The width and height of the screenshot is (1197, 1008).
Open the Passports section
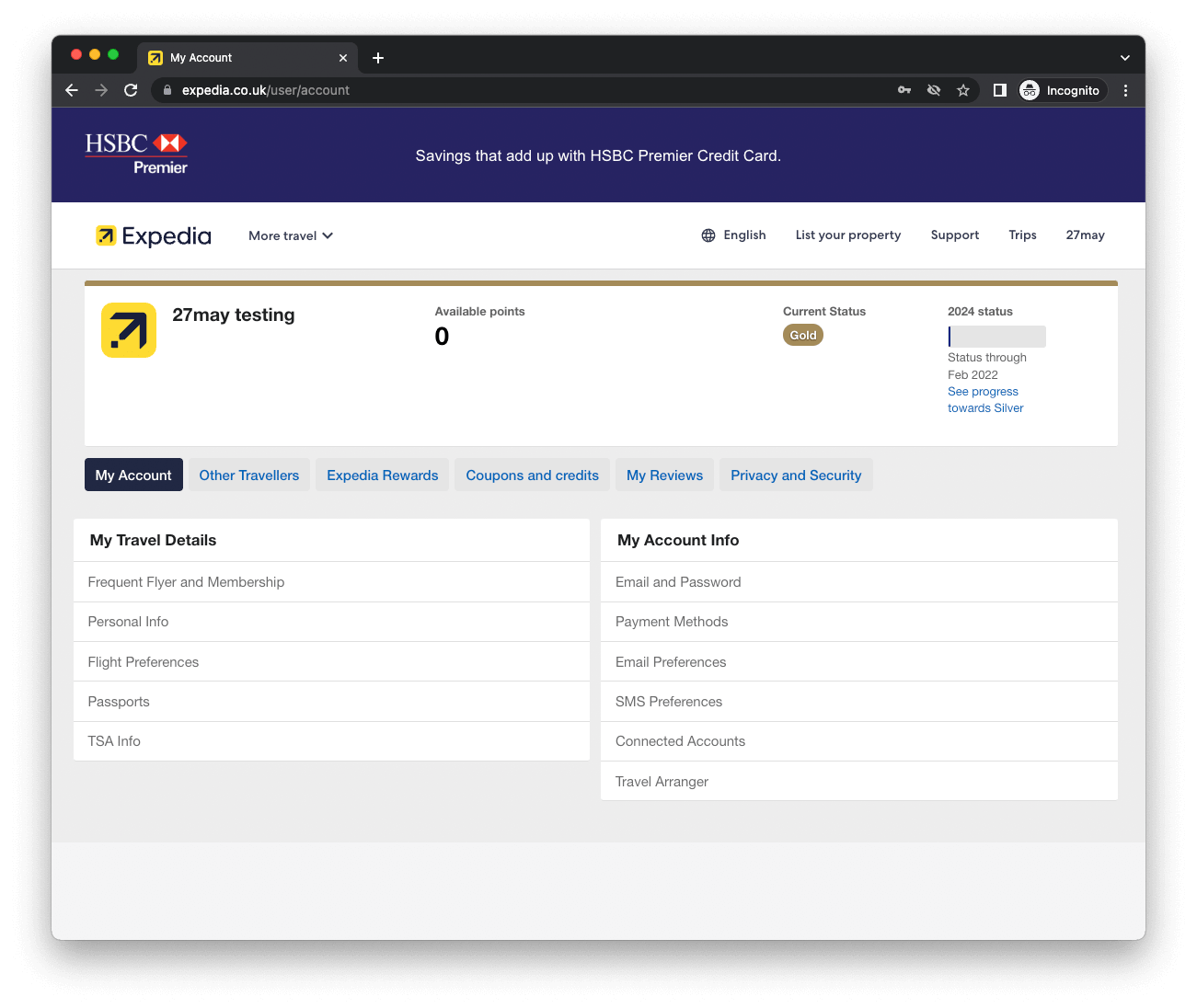(x=331, y=702)
